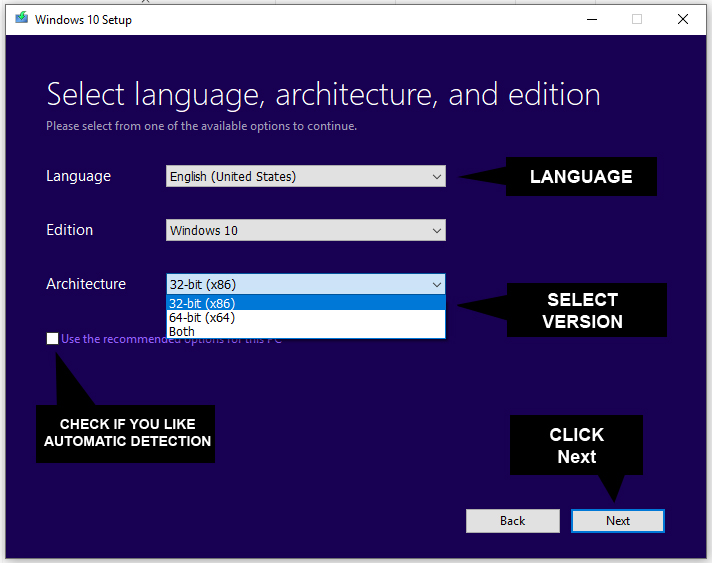Click the Architecture field label
This screenshot has height=563, width=712.
(x=86, y=284)
